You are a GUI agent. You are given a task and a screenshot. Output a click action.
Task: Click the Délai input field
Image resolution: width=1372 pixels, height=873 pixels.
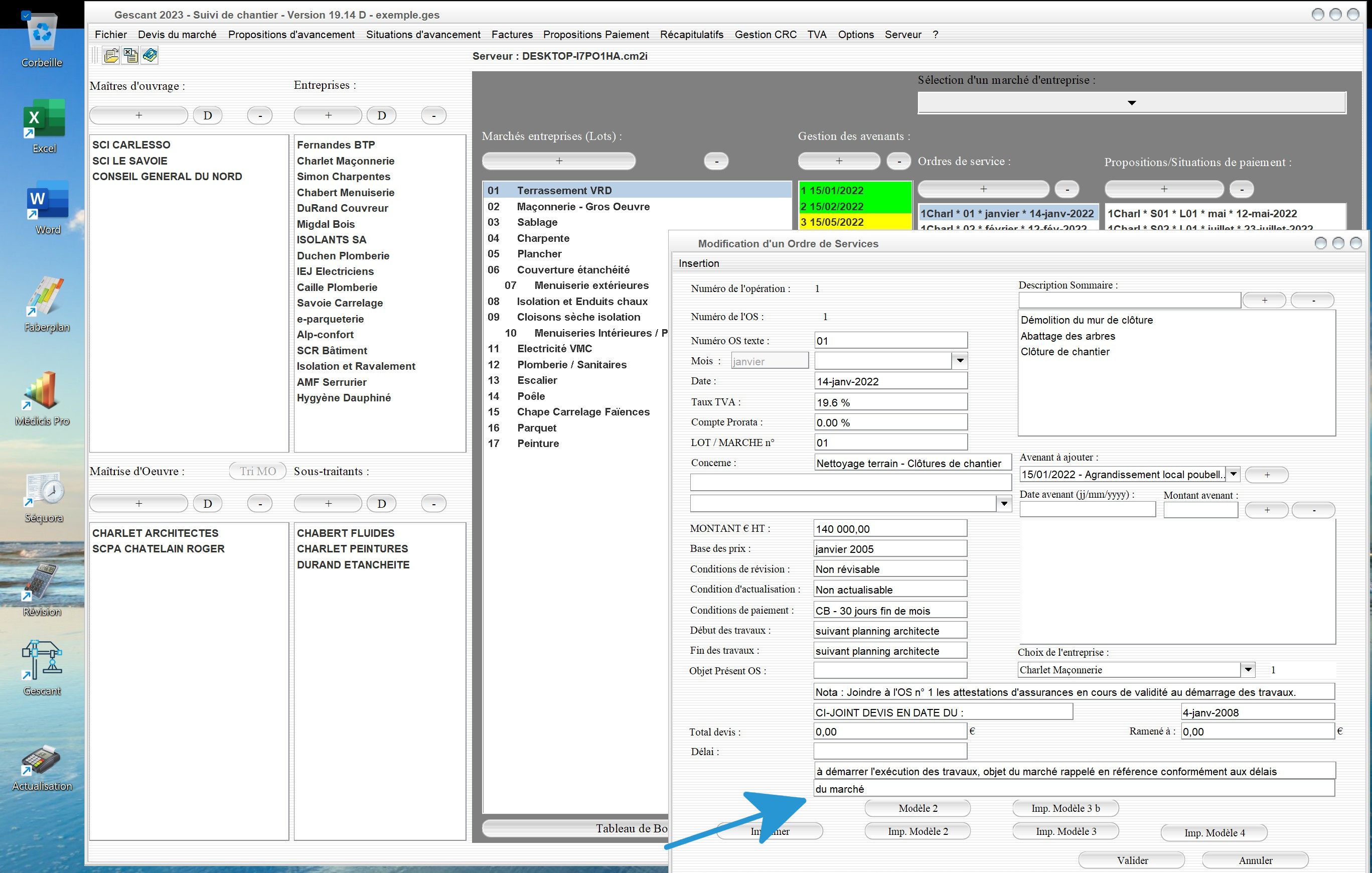[890, 751]
